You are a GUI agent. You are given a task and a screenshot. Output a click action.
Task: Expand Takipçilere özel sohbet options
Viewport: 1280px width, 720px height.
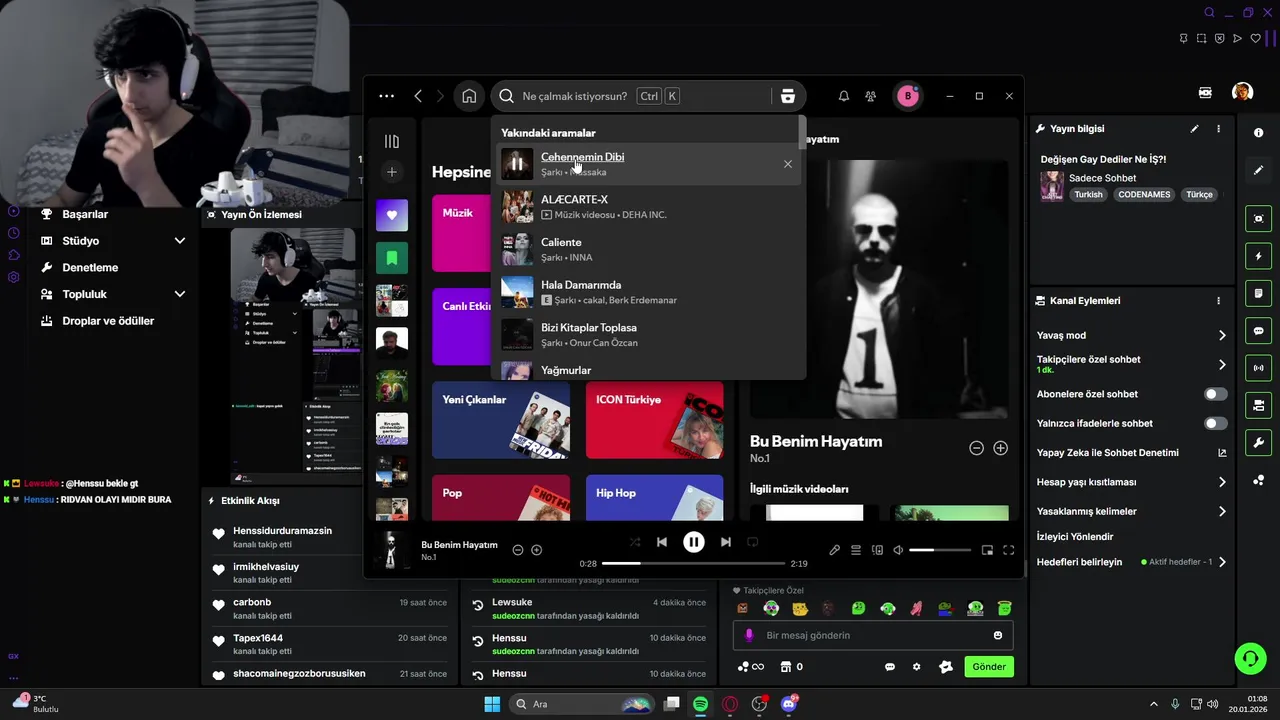click(x=1222, y=364)
